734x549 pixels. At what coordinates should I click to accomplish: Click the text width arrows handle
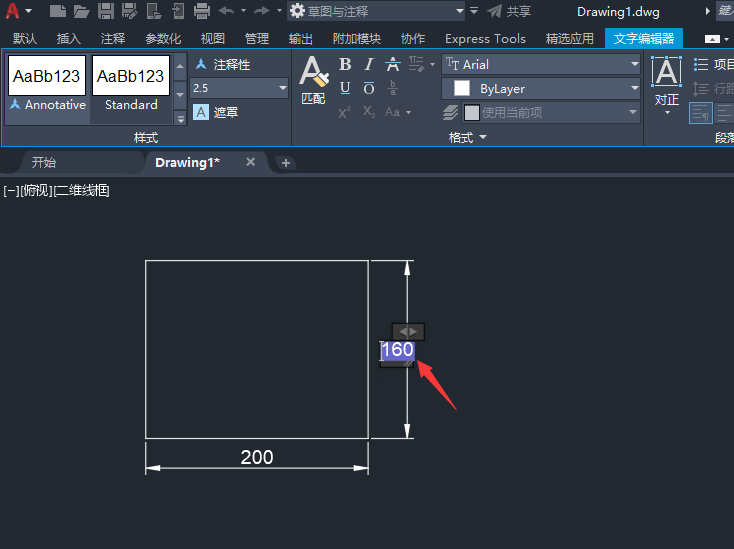(408, 332)
